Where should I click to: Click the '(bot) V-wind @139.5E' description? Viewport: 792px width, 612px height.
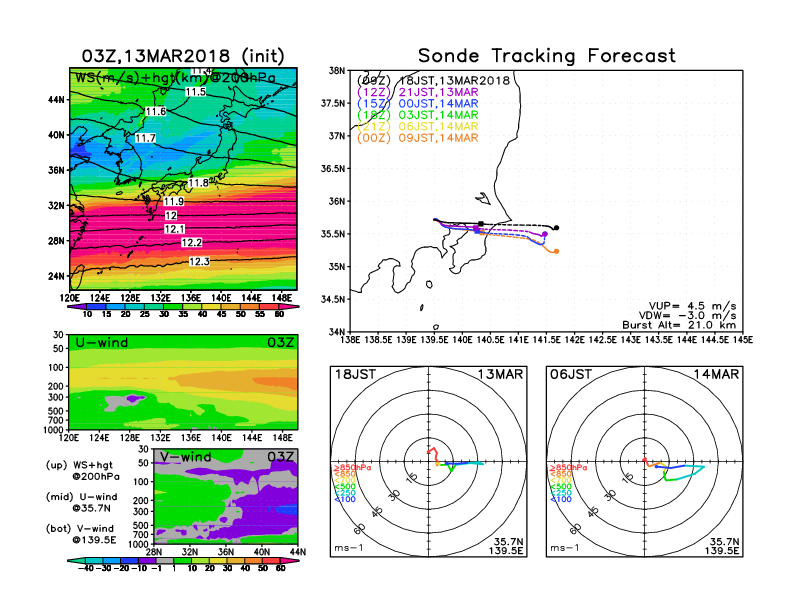[81, 534]
